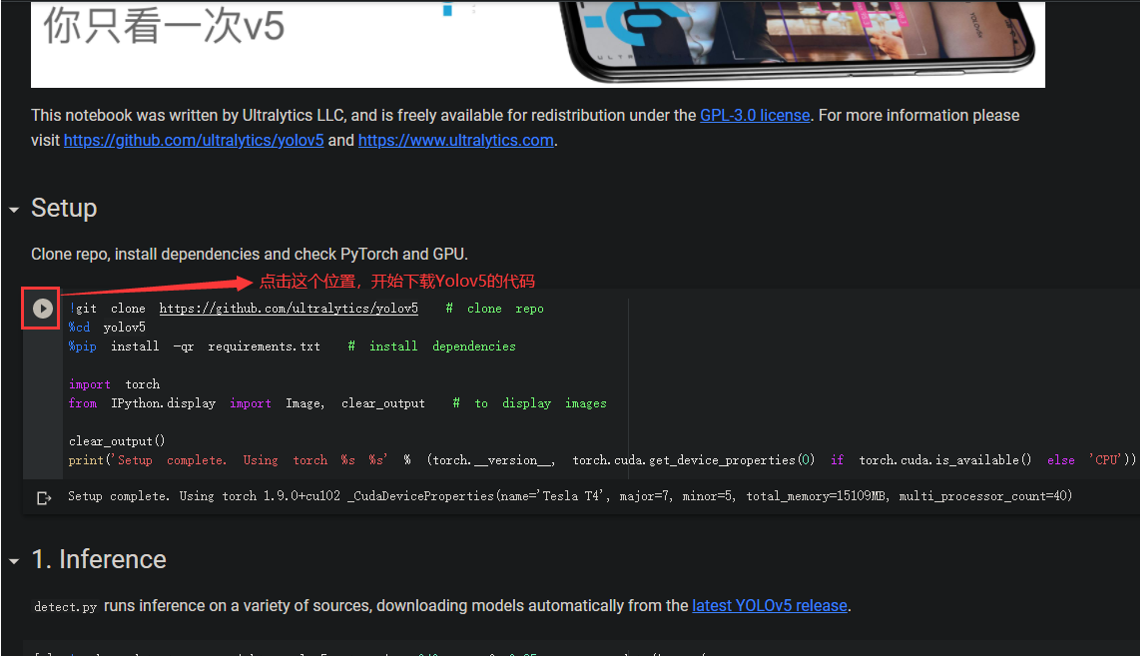1140x656 pixels.
Task: Click the 'Clone repo, install dependencies' description
Action: [x=249, y=255]
